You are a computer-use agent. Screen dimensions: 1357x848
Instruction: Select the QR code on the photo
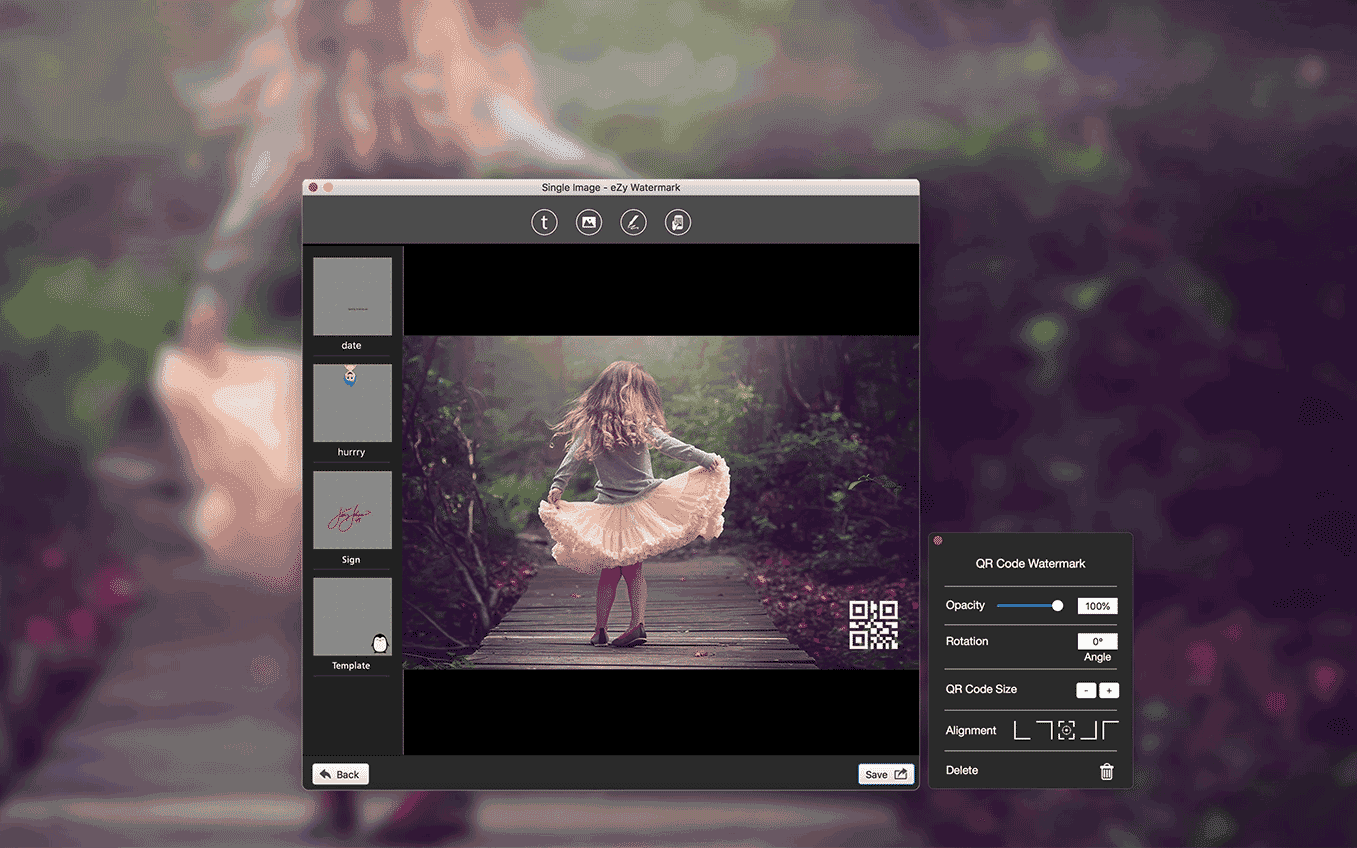tap(873, 625)
